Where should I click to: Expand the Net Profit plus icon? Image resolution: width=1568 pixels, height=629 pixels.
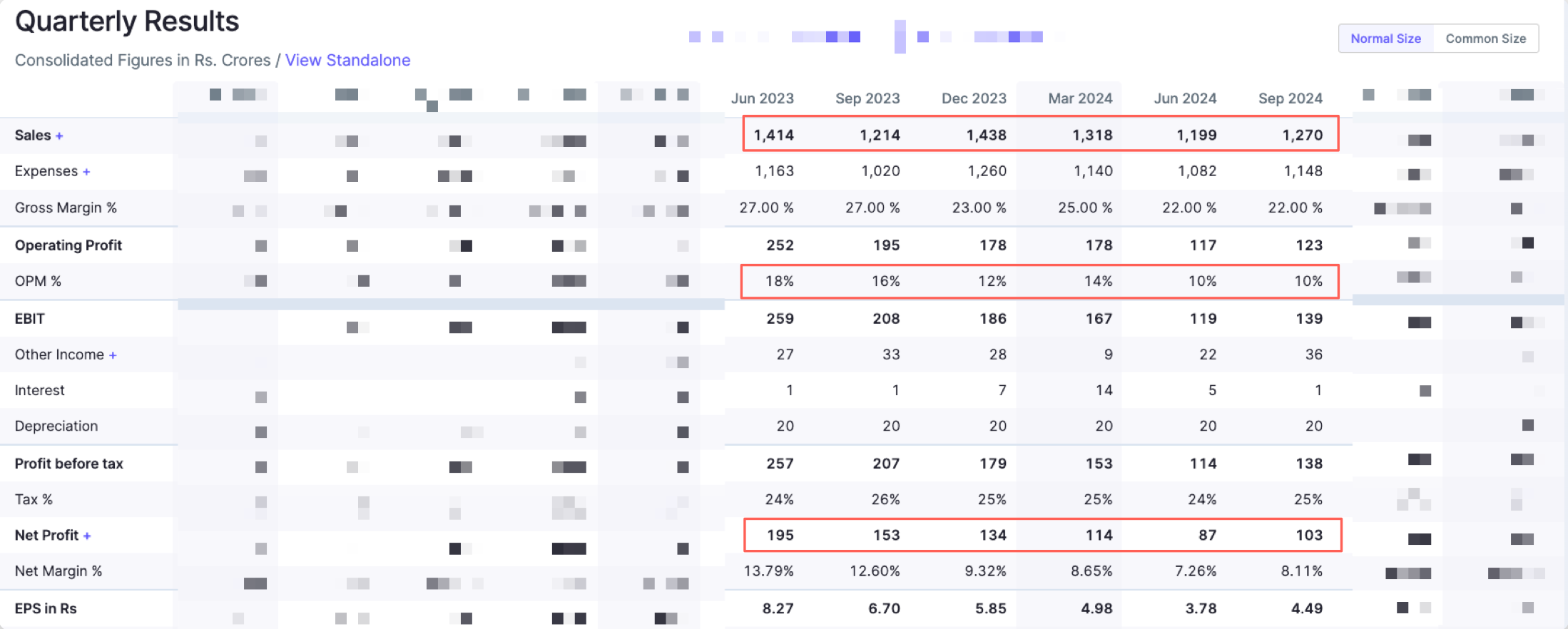[x=87, y=536]
